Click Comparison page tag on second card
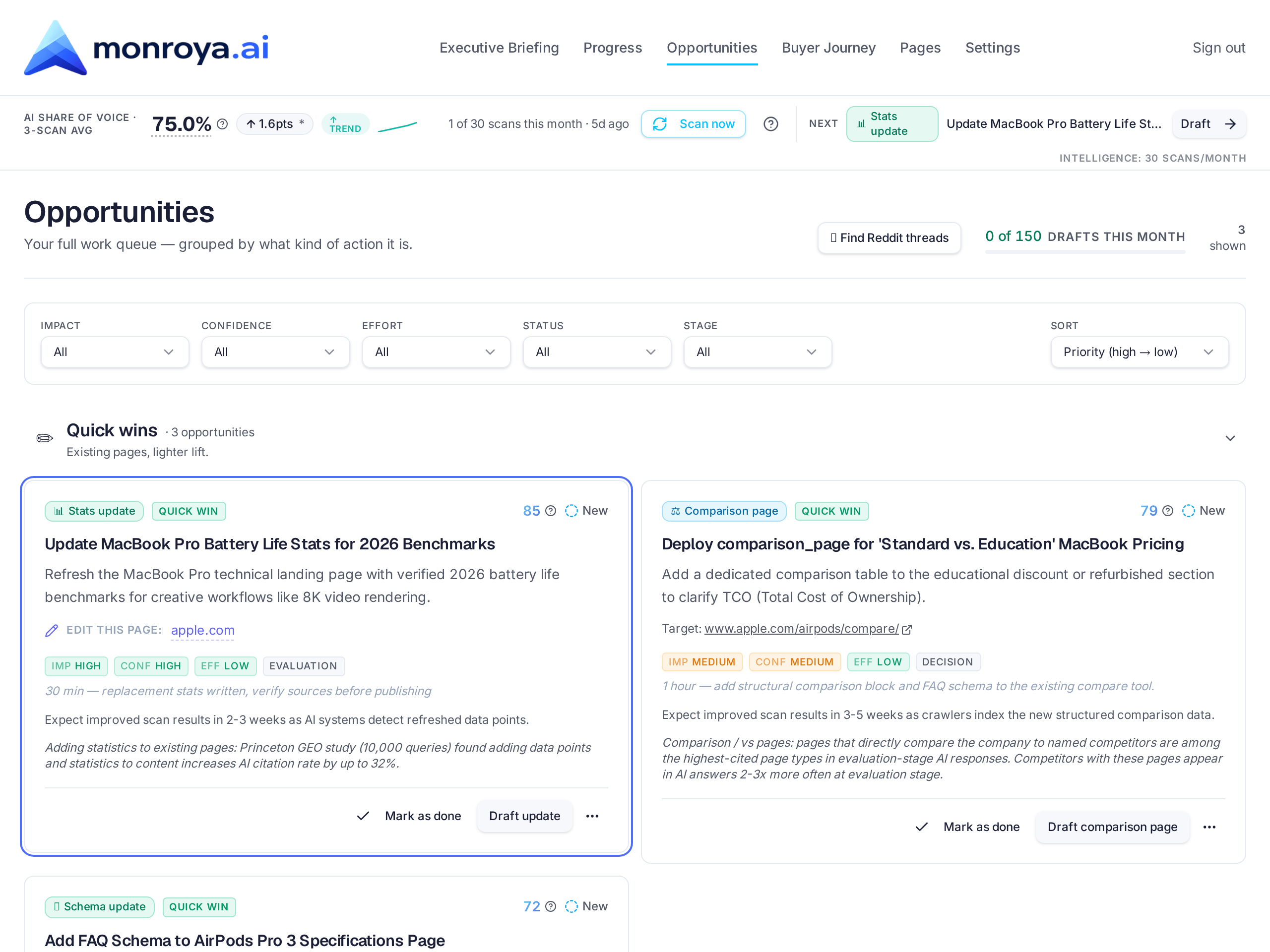Viewport: 1270px width, 952px height. [x=724, y=511]
